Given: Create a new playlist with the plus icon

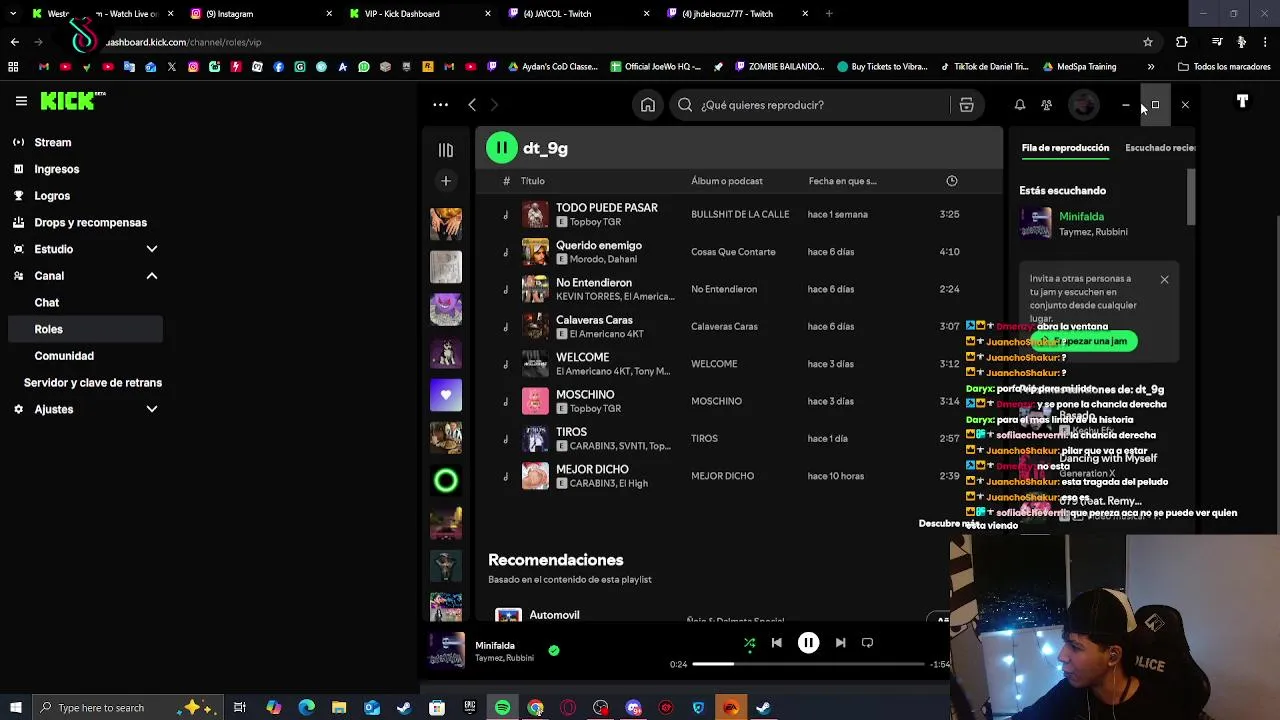Looking at the screenshot, I should click(x=446, y=181).
